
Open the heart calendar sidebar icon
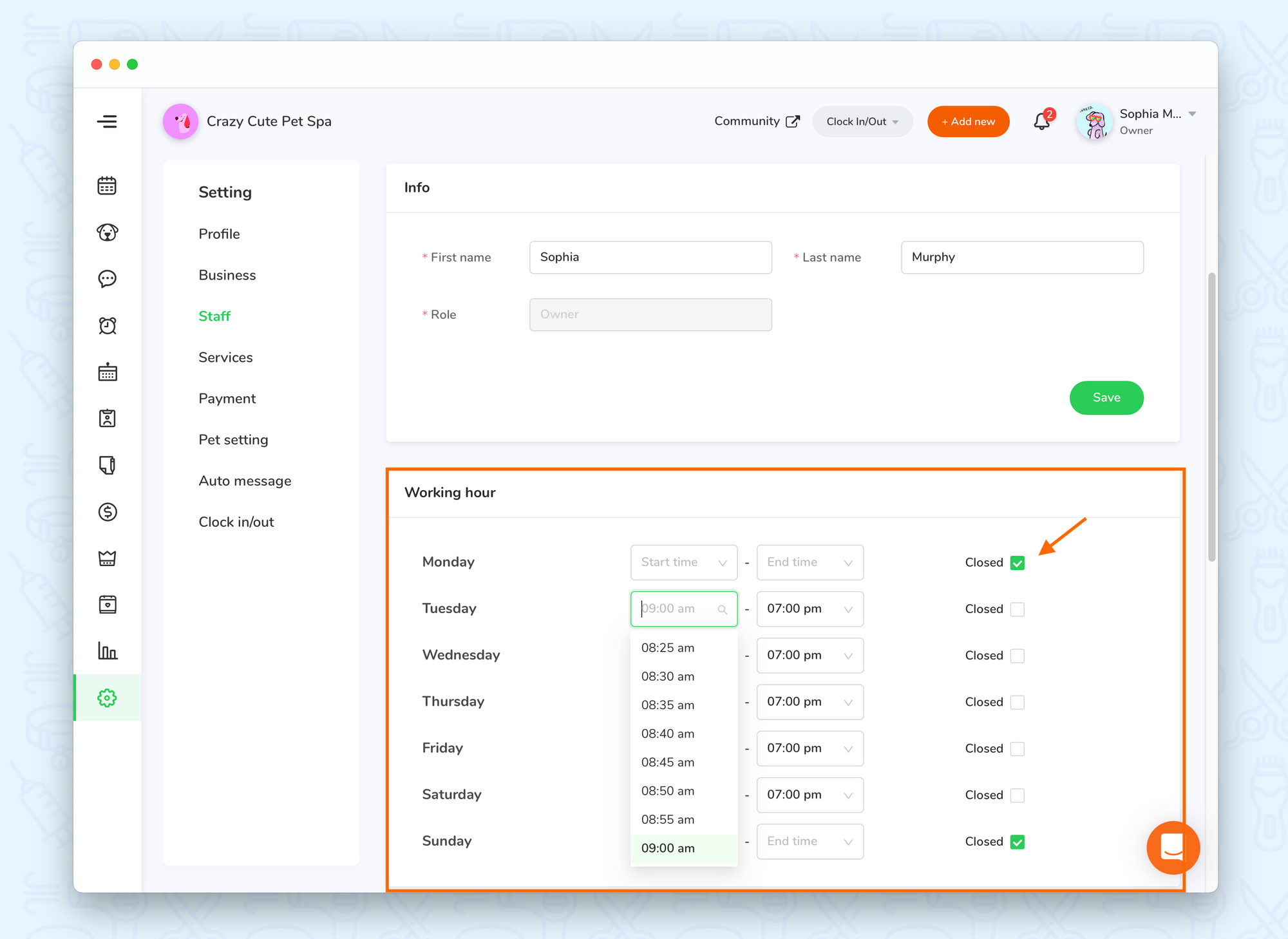(x=107, y=604)
